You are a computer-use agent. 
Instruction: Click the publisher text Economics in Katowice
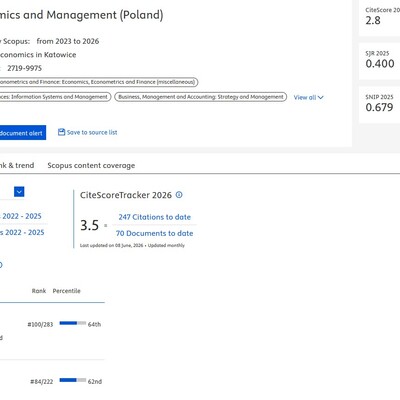tap(38, 55)
